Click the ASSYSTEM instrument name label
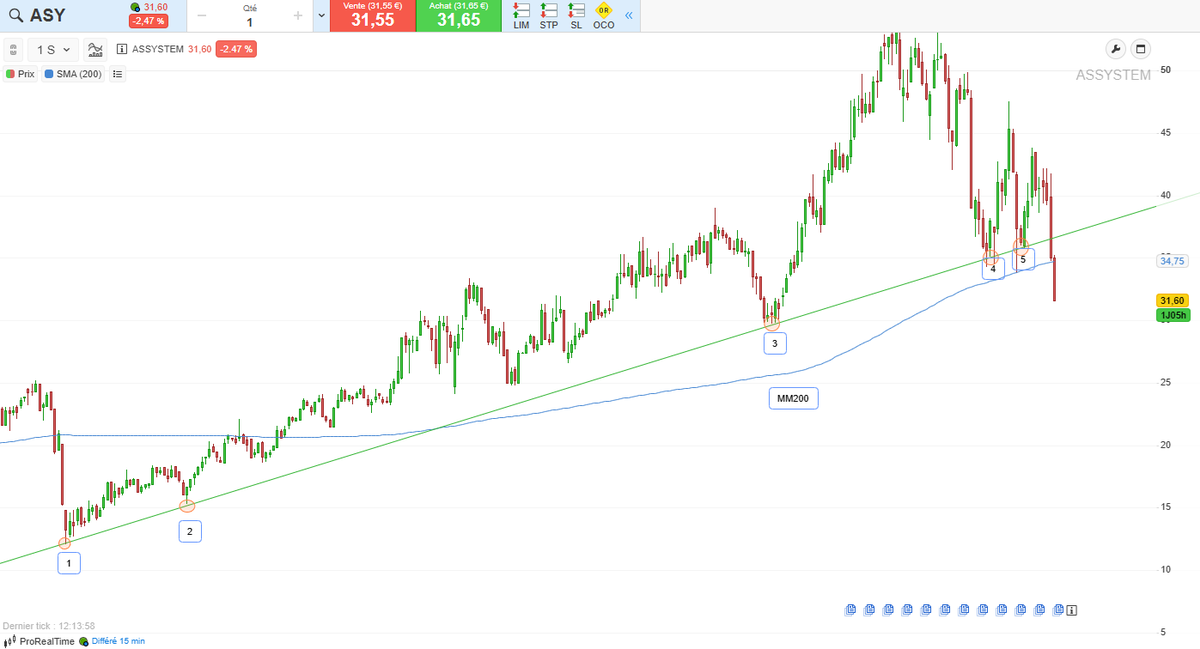 (158, 49)
